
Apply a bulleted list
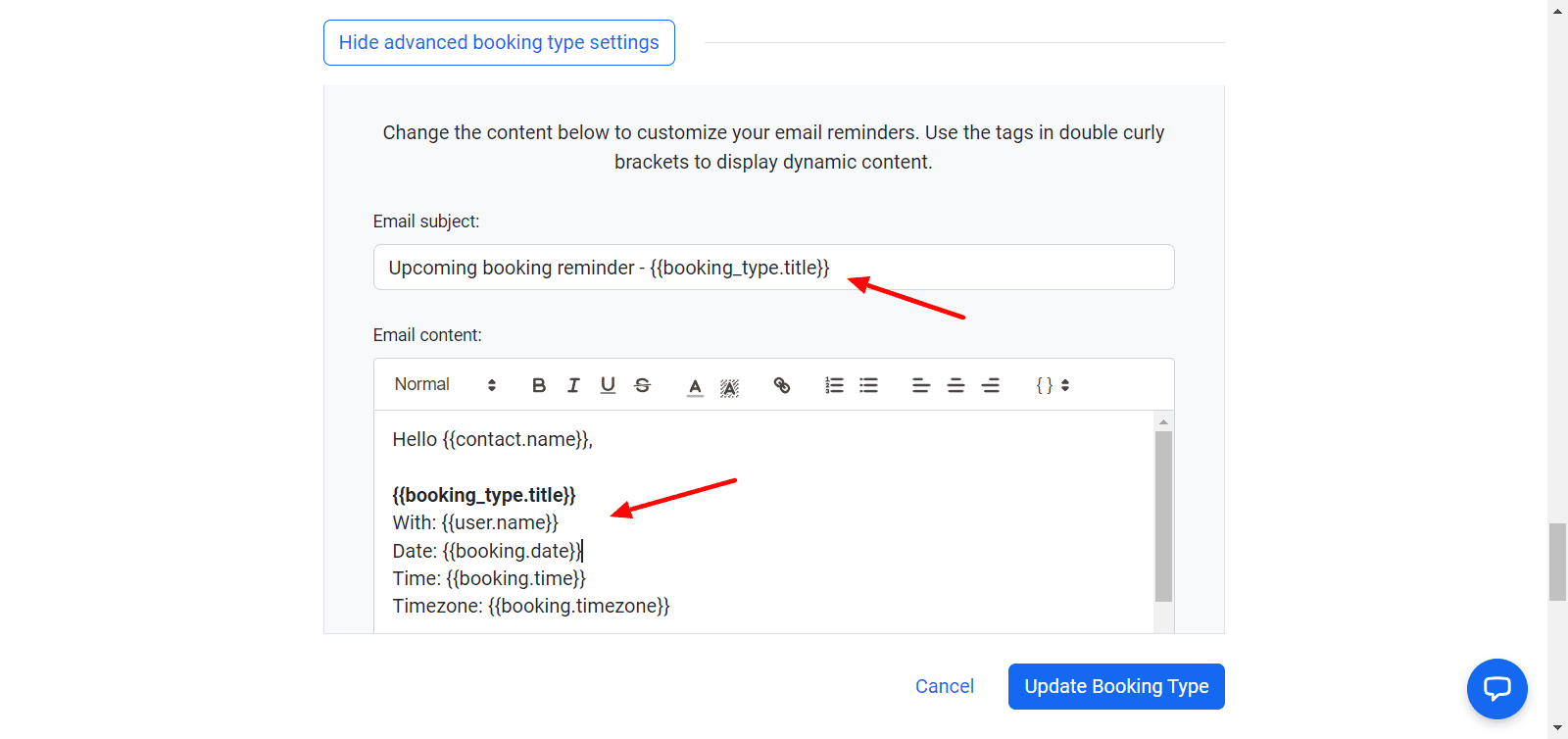click(869, 385)
